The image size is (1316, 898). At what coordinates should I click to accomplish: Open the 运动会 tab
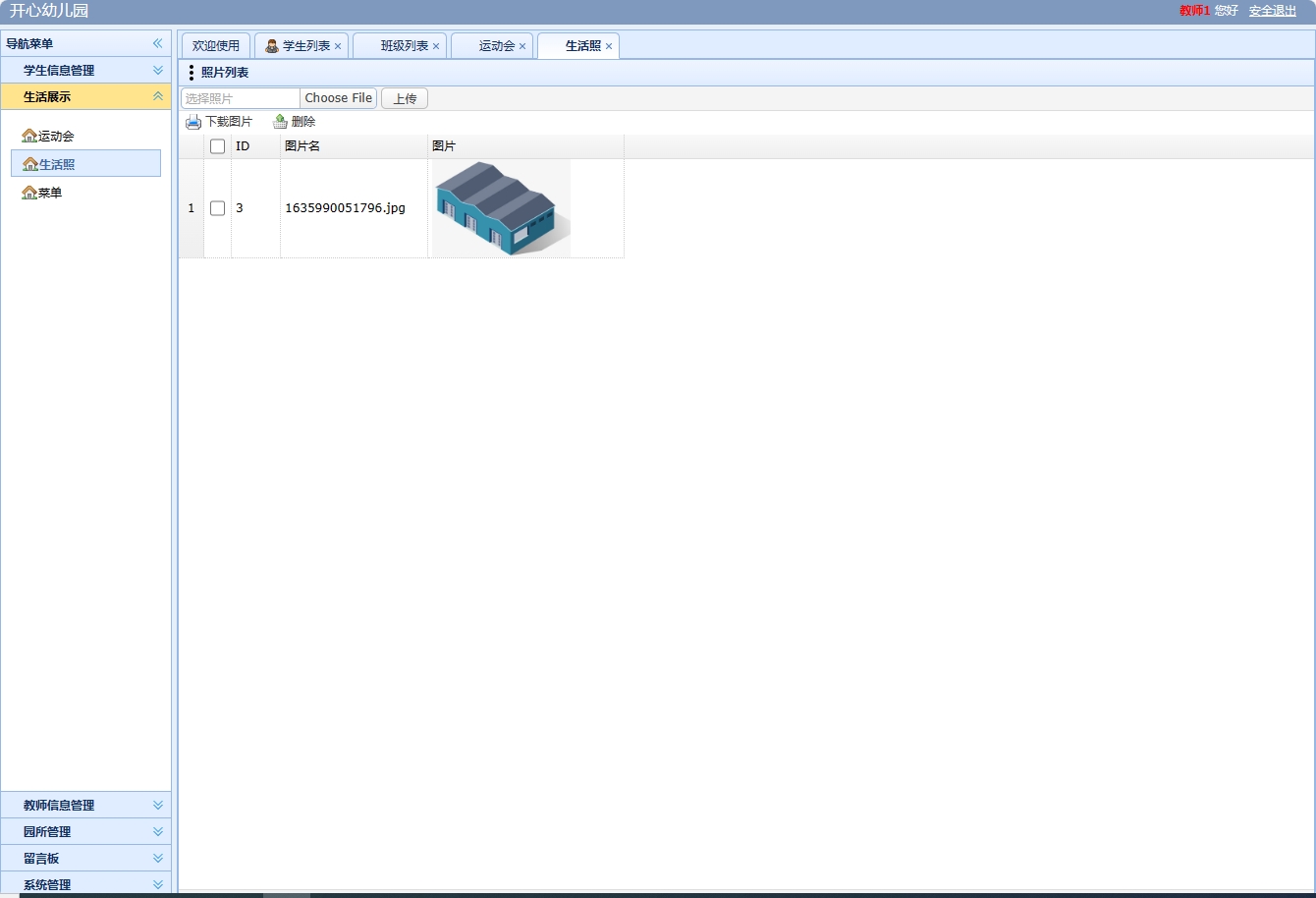[x=492, y=46]
